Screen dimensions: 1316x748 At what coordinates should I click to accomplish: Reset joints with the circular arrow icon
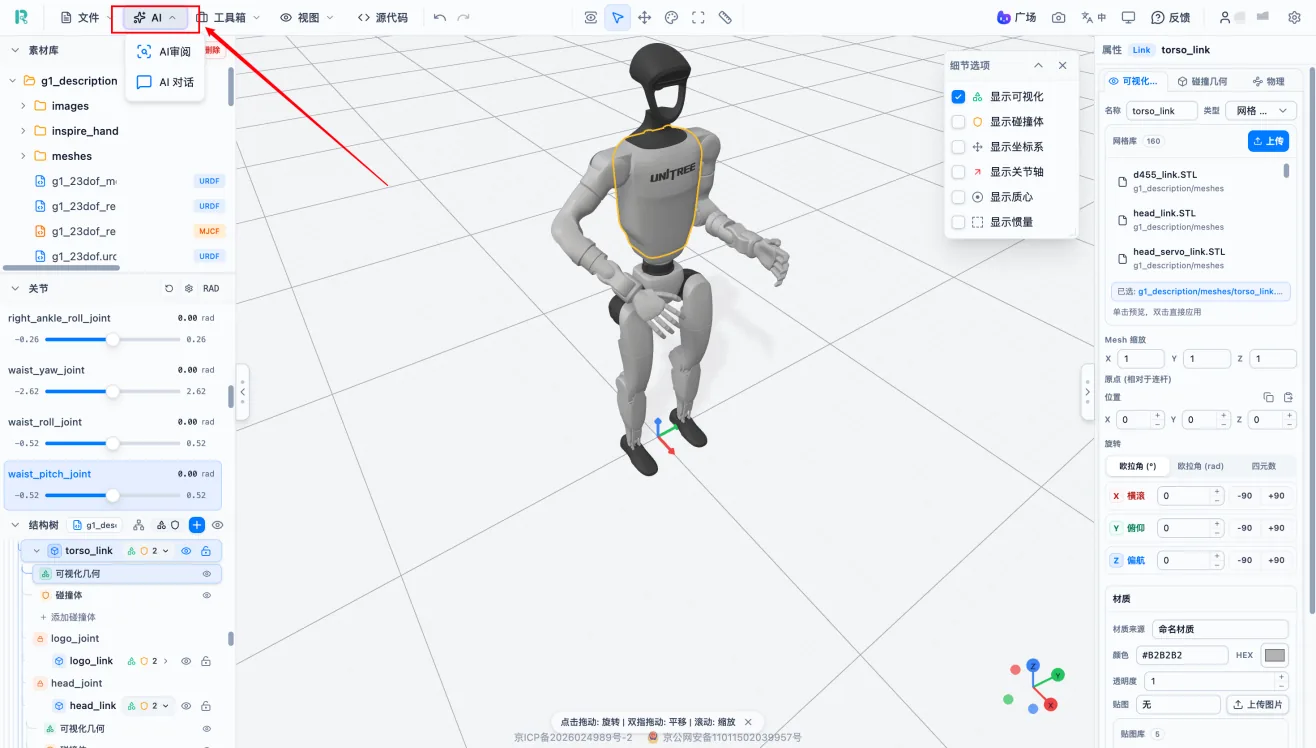(x=169, y=289)
